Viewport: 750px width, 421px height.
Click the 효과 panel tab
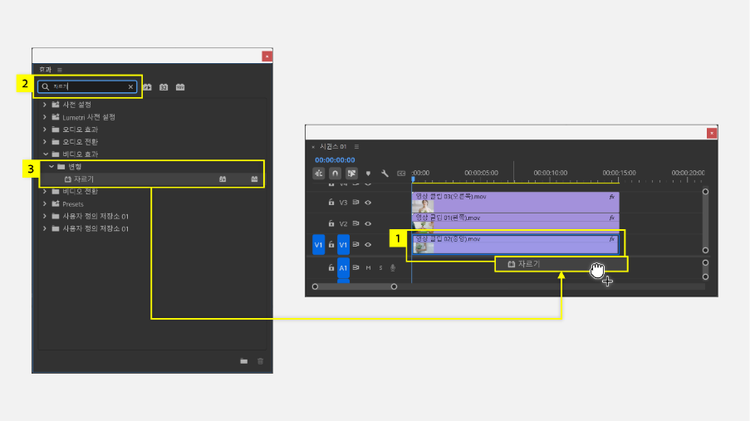[x=45, y=70]
